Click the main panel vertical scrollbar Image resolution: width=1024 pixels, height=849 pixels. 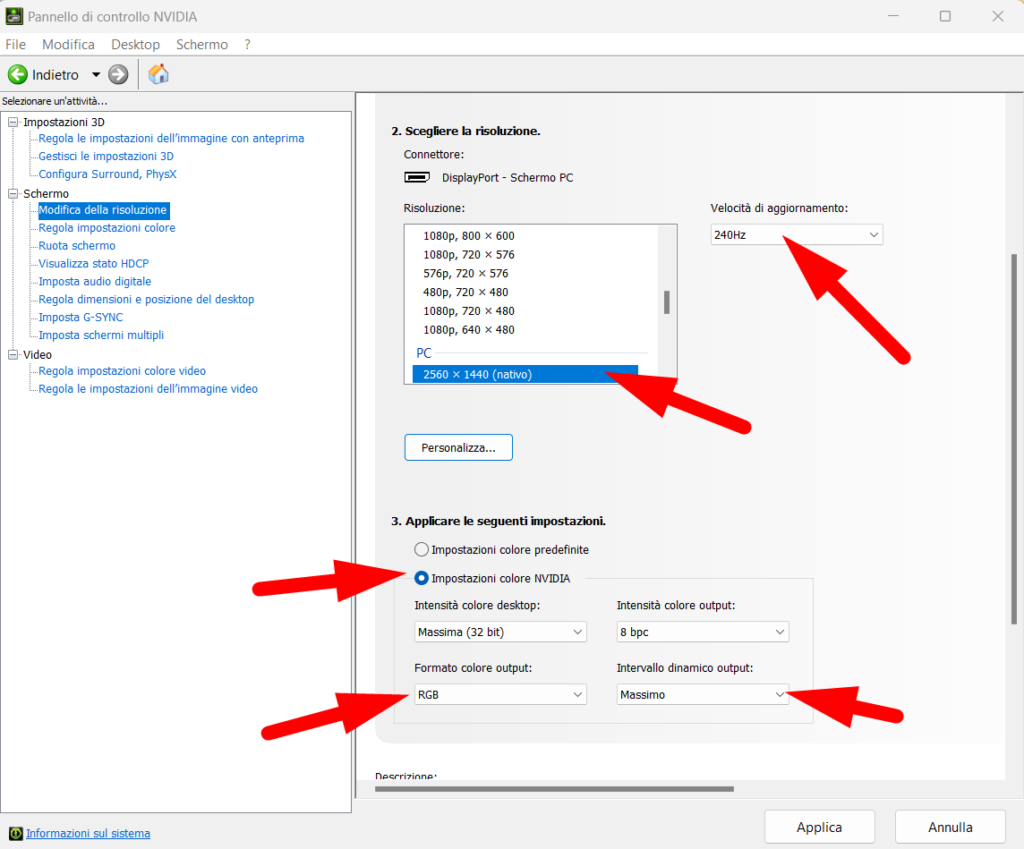(x=1014, y=439)
